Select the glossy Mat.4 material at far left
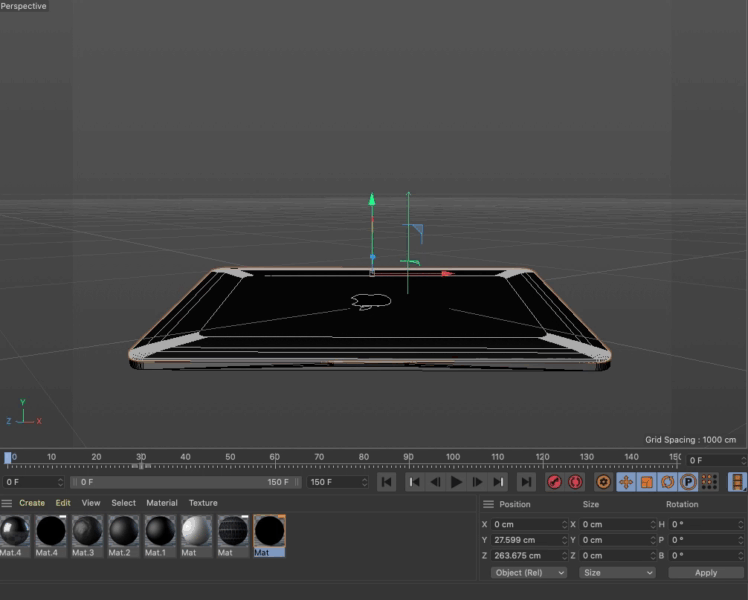The image size is (748, 600). [x=14, y=530]
